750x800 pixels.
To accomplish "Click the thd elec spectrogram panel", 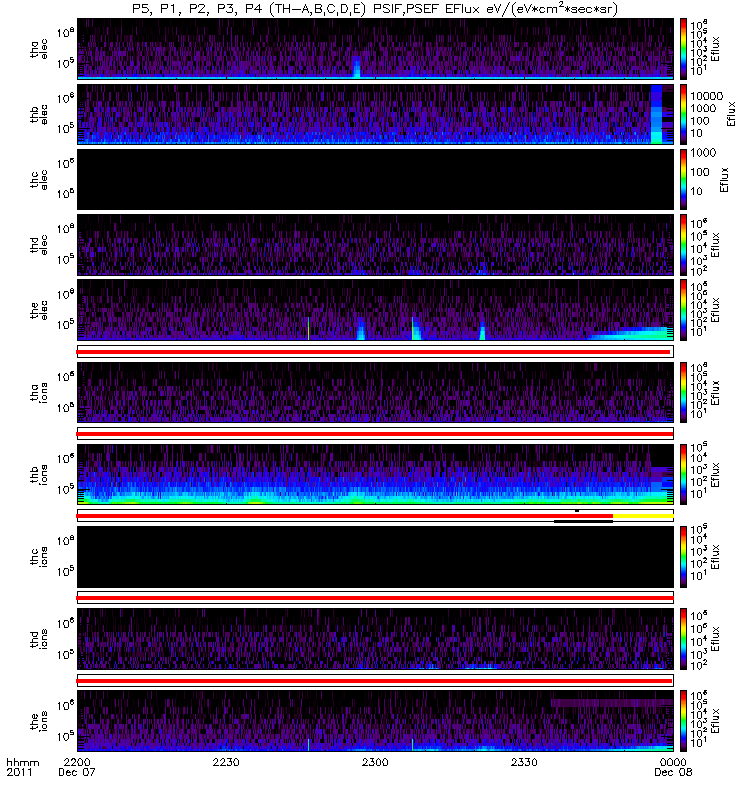I will pos(376,245).
